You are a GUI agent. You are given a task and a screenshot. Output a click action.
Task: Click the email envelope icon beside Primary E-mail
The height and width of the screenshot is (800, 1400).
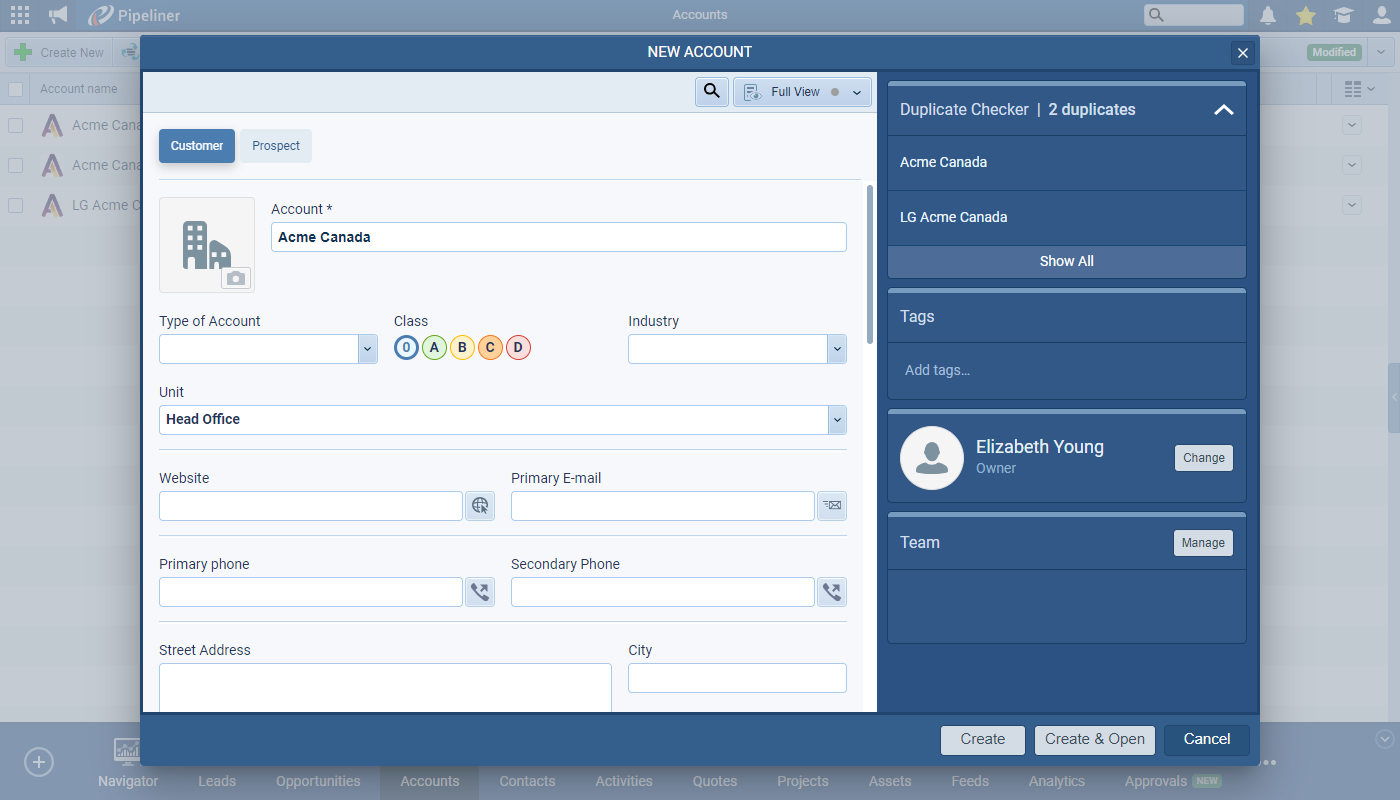click(x=831, y=506)
